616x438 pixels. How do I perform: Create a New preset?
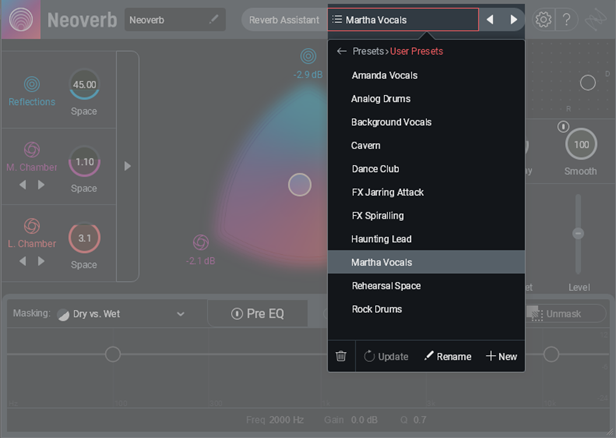click(x=501, y=356)
